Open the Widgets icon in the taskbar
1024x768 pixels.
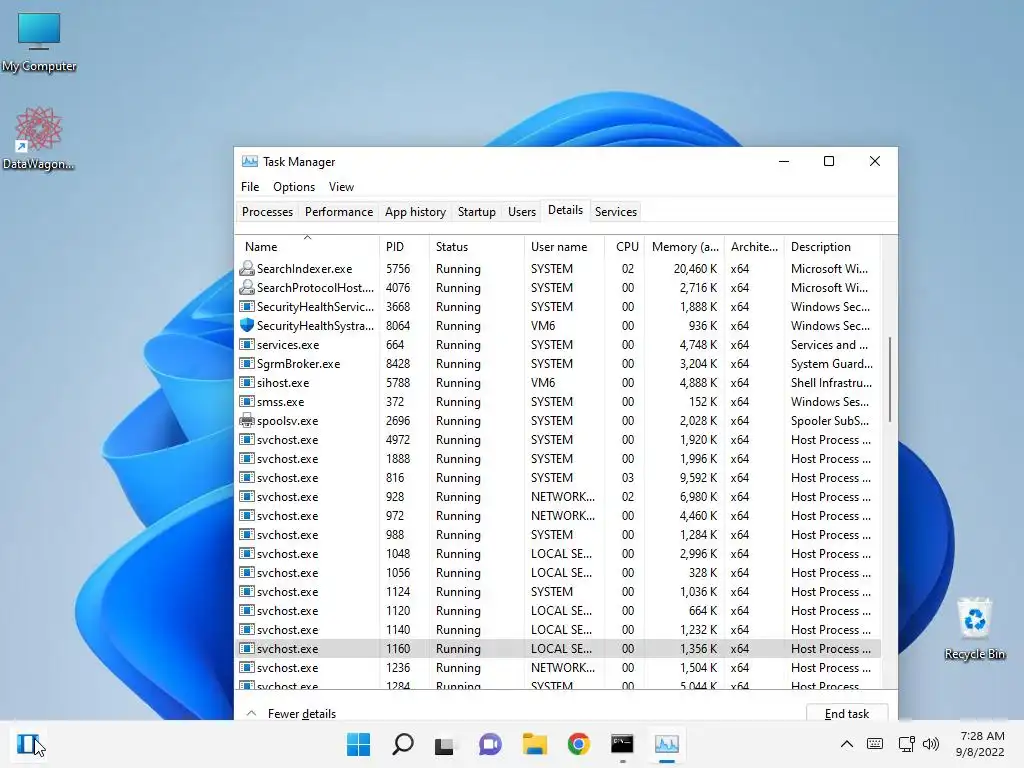[27, 744]
